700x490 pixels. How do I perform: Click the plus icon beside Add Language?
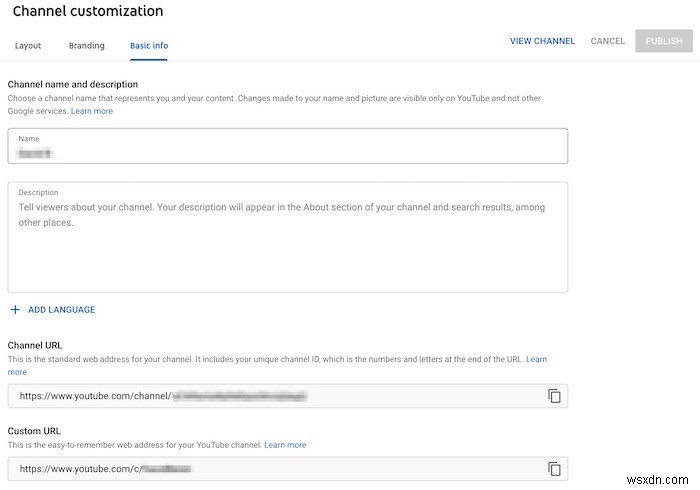click(15, 310)
